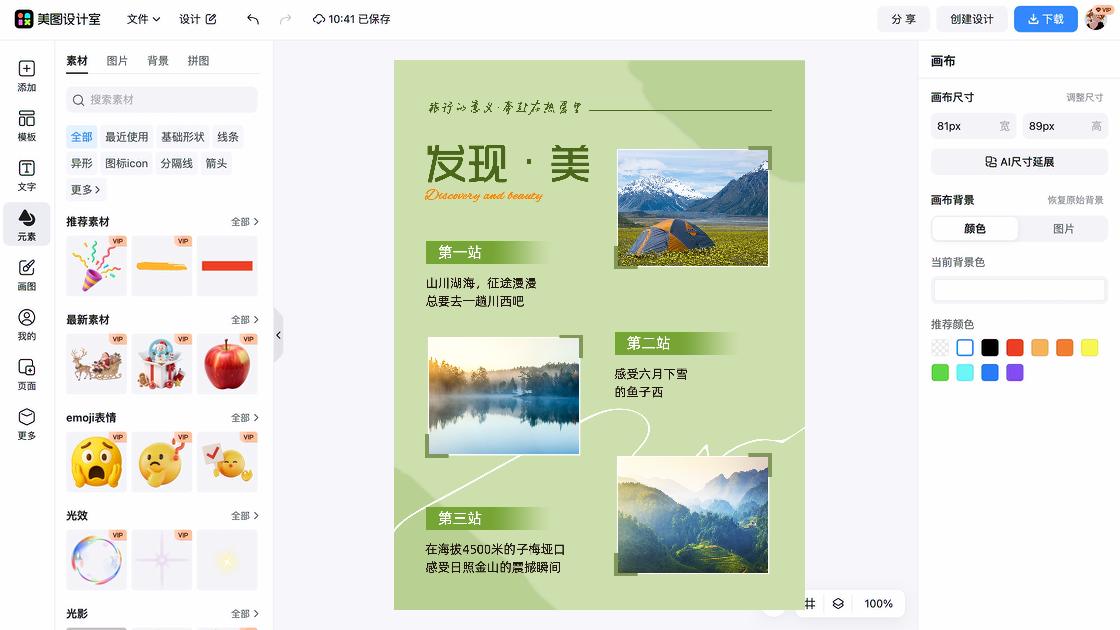Open the 添加 (add) sidebar tool
Viewport: 1120px width, 630px height.
pos(26,76)
